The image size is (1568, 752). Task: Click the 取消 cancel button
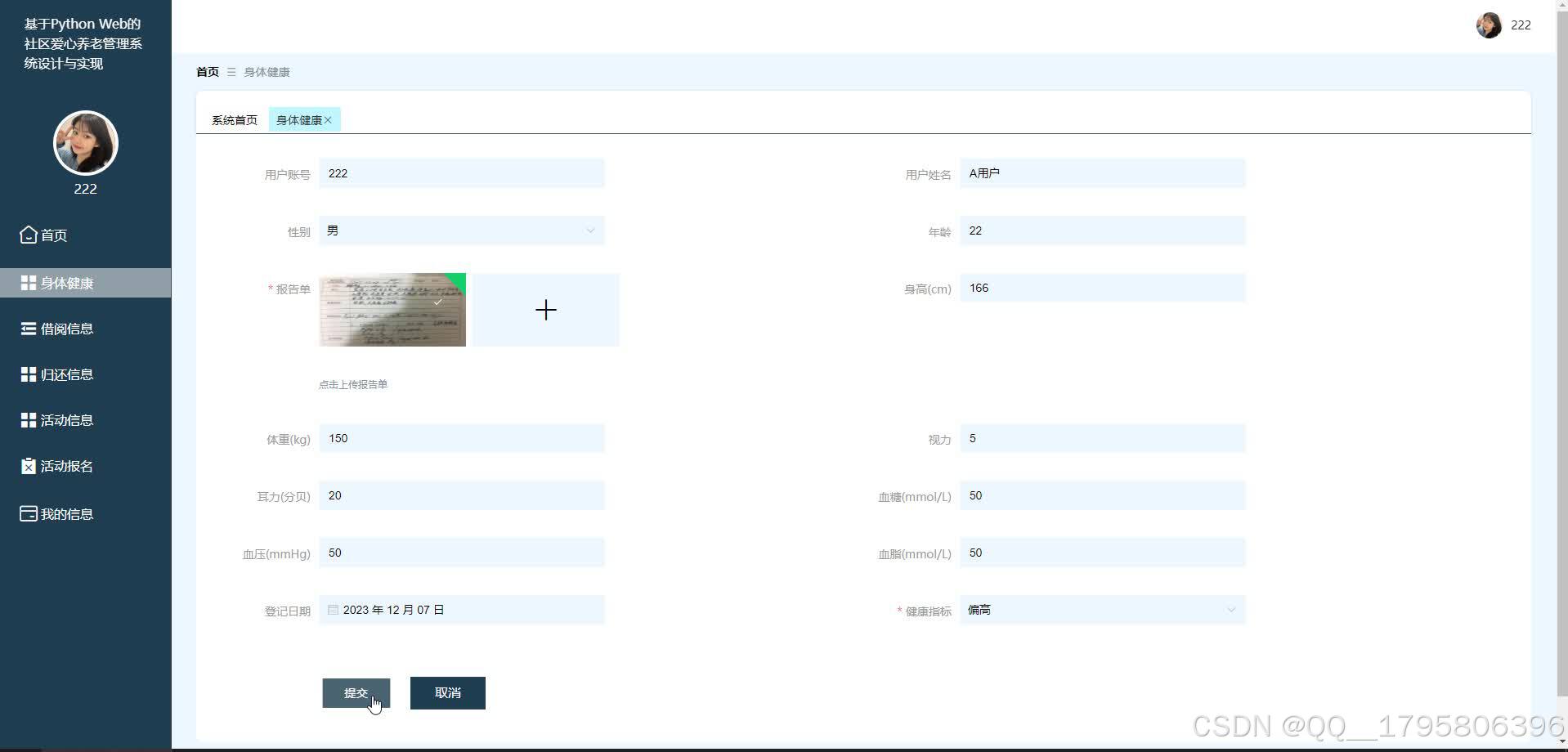point(448,693)
